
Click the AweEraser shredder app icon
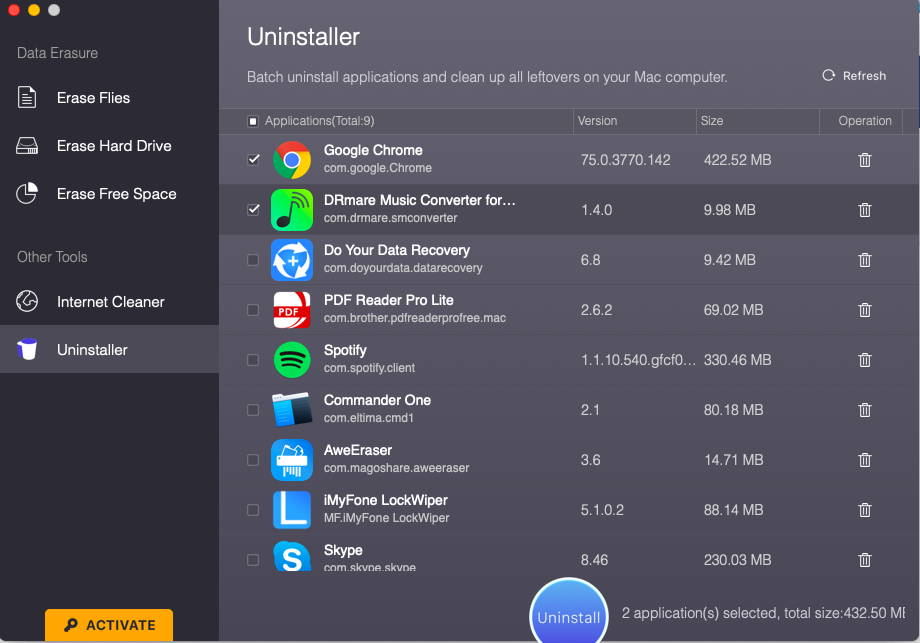[x=292, y=459]
